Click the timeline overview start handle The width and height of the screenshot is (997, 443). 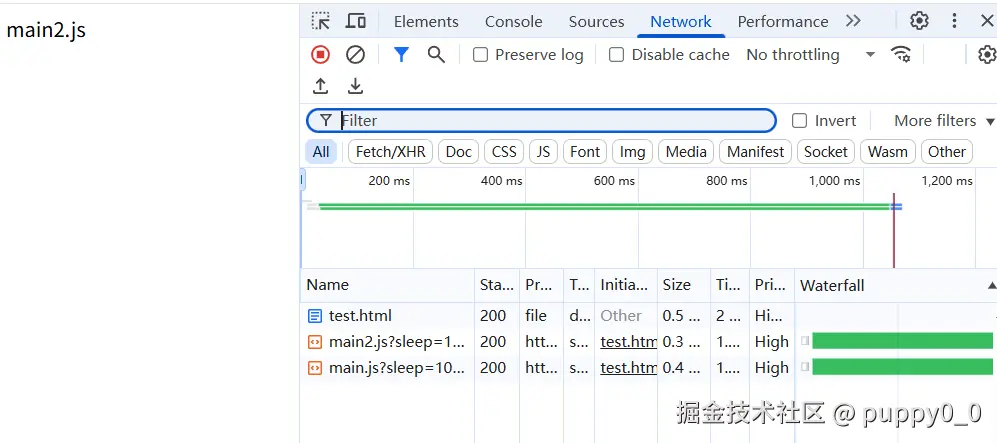point(303,181)
